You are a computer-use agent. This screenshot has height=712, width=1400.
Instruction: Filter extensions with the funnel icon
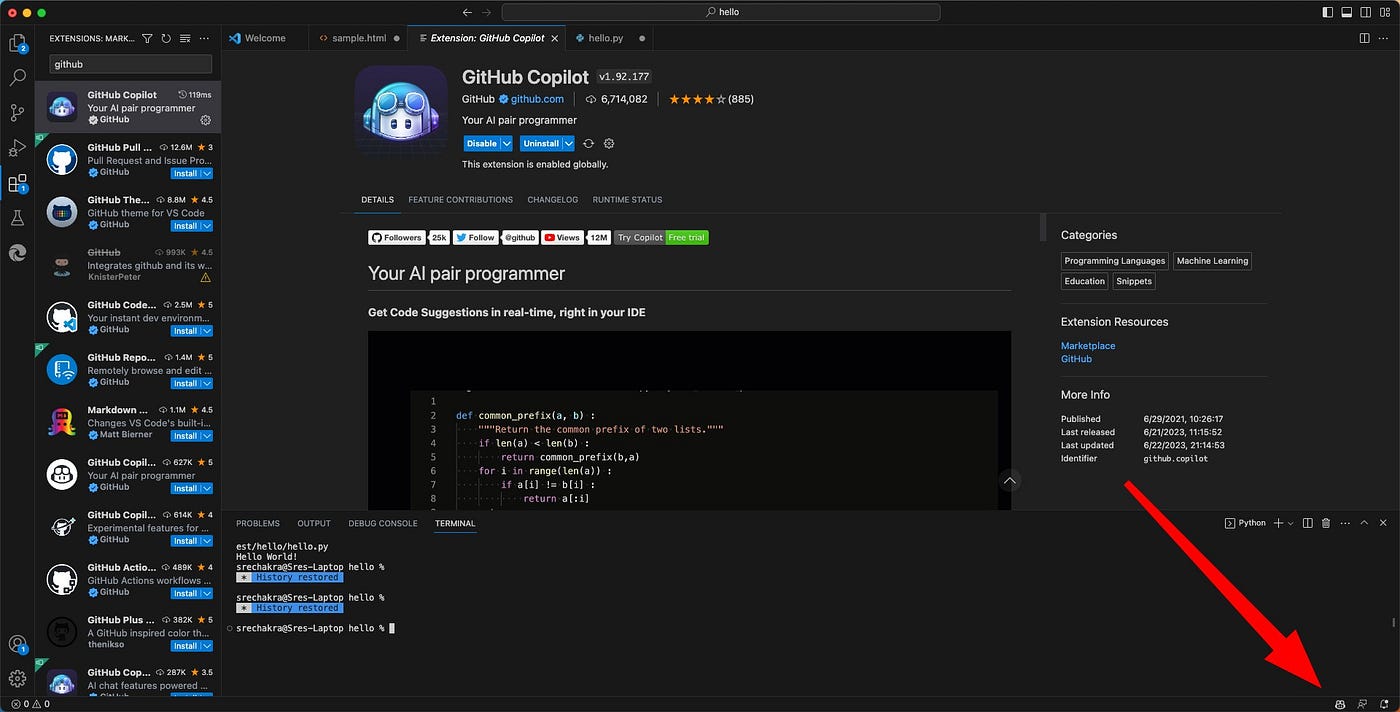click(x=147, y=38)
